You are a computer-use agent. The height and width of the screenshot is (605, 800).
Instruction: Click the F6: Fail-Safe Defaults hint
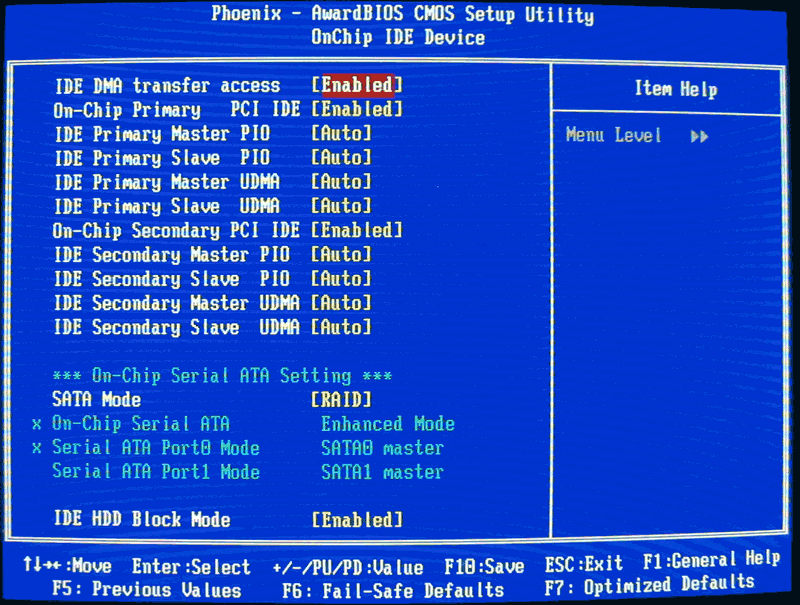393,591
